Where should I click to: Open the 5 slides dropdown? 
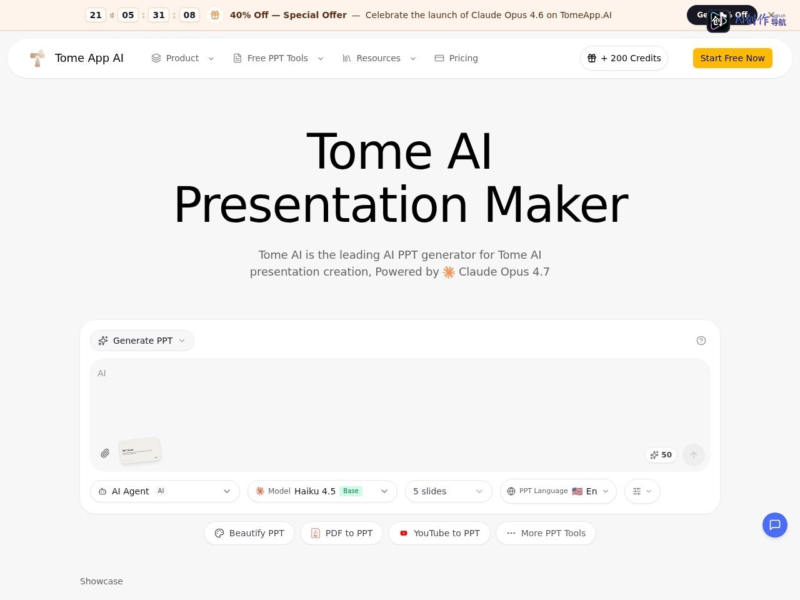(x=448, y=491)
